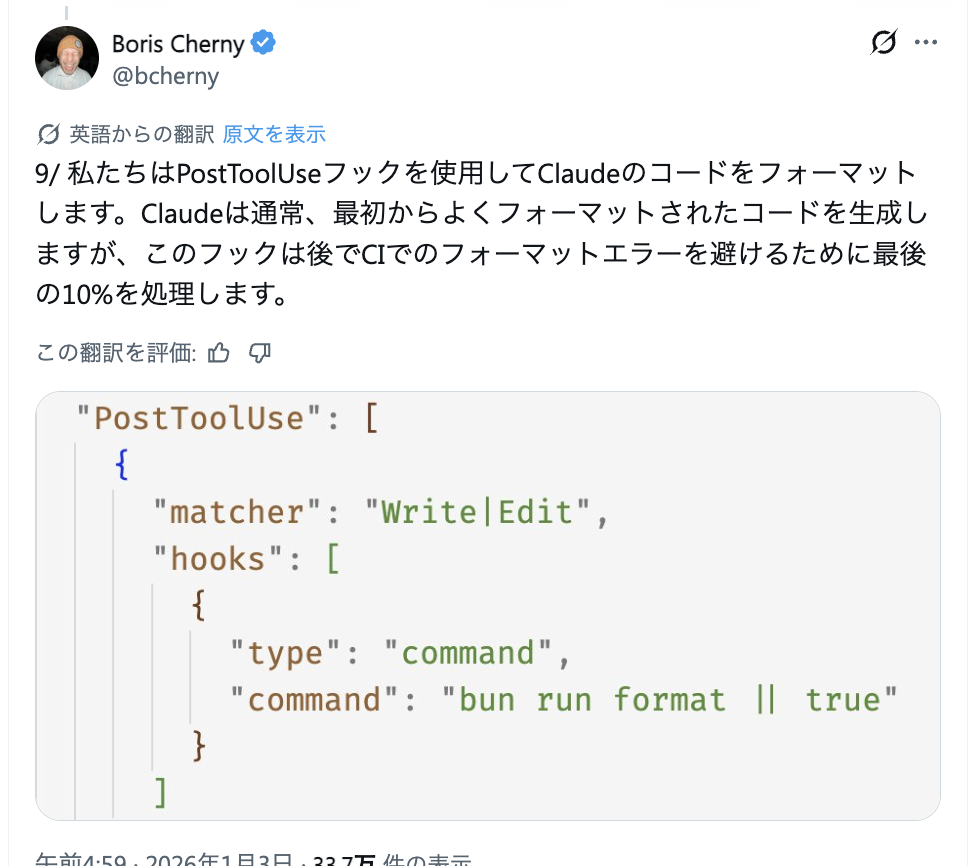This screenshot has width=970, height=866.
Task: Click the translation icon beside 英語からの翻訳
Action: pos(48,134)
